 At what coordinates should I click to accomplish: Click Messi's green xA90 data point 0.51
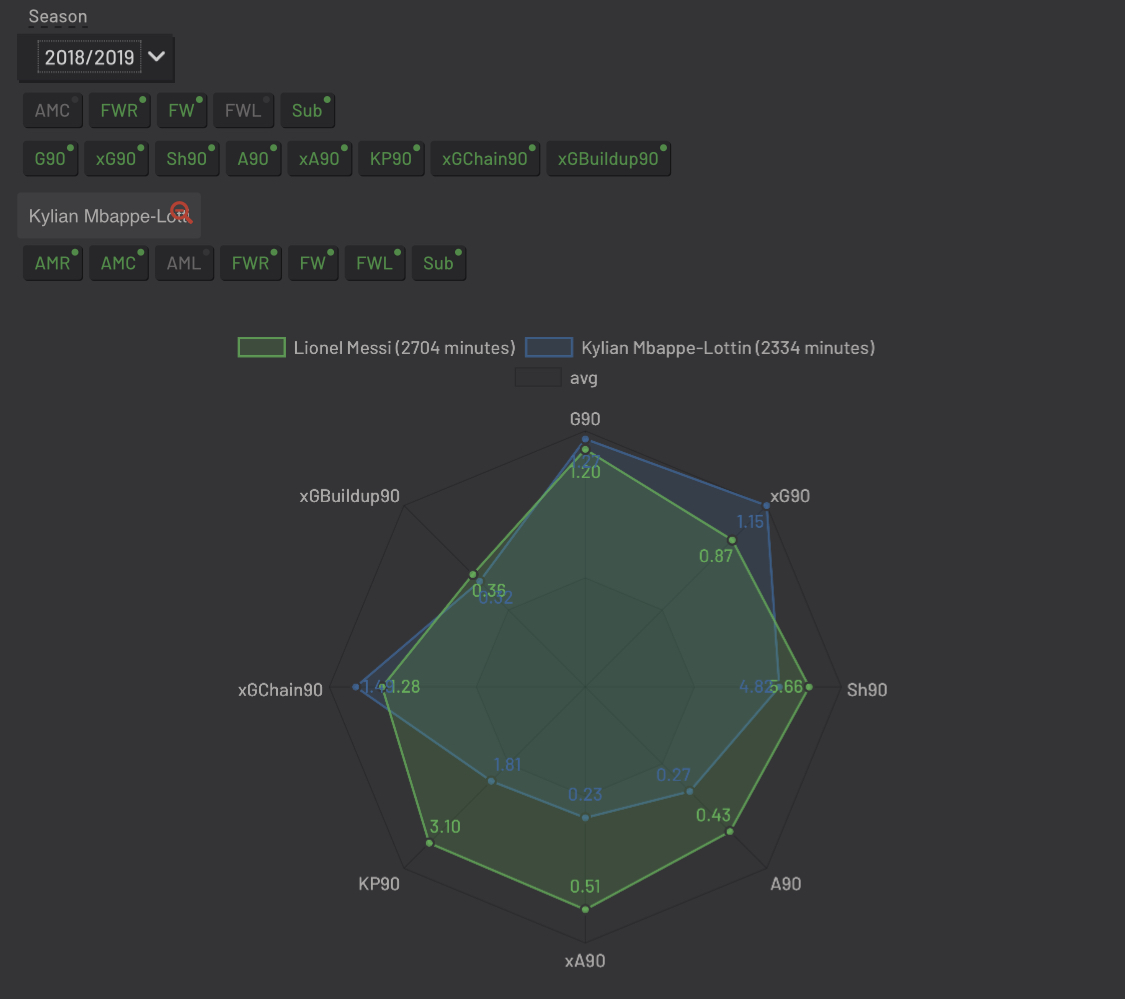pyautogui.click(x=585, y=909)
